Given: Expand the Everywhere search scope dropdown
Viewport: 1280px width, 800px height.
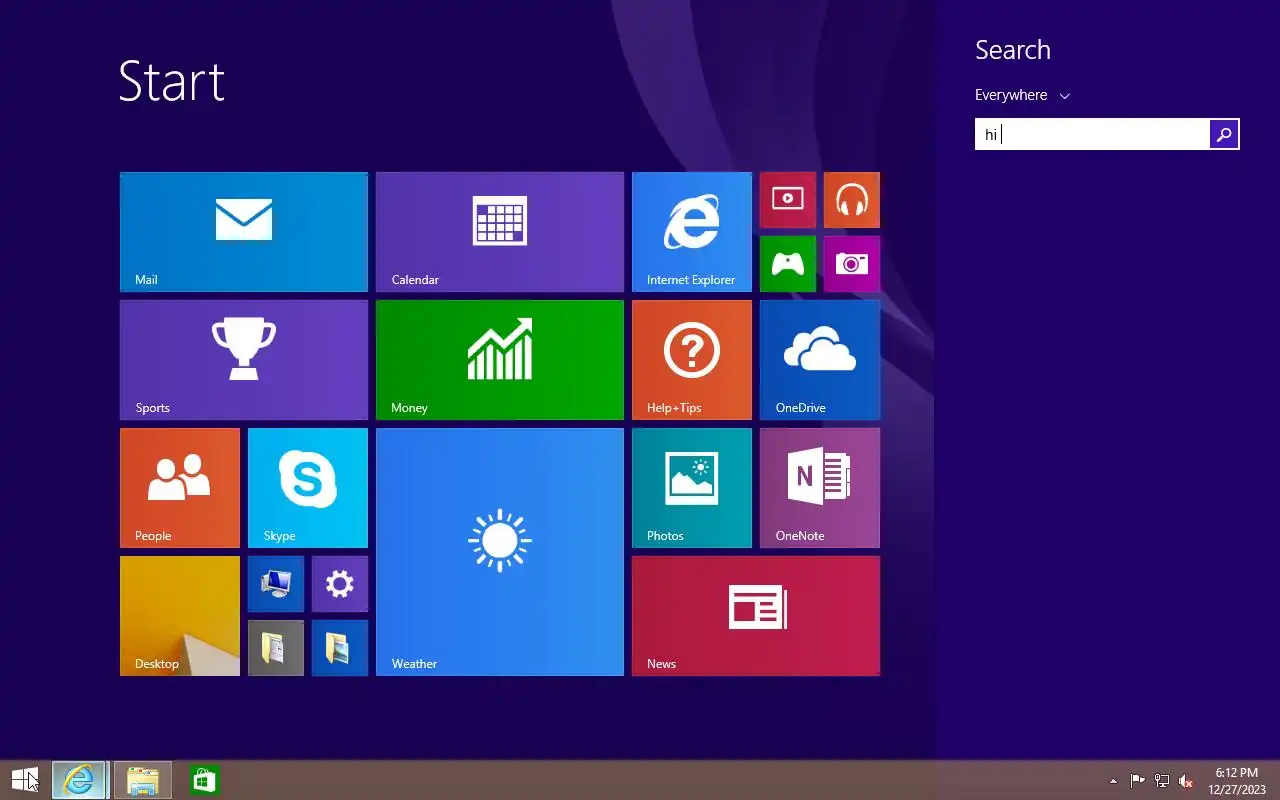Looking at the screenshot, I should [x=1022, y=95].
